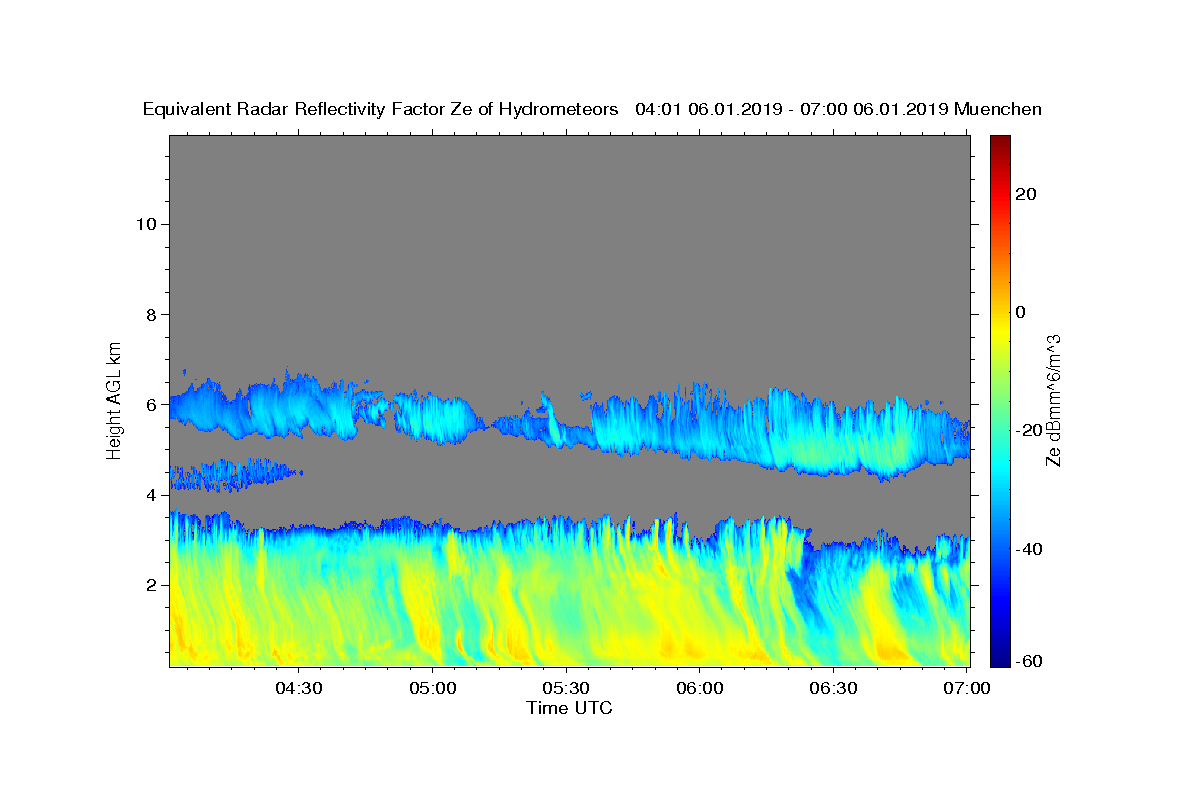Click the height axis label '6'
Screen dimensions: 1200x800
[x=152, y=405]
